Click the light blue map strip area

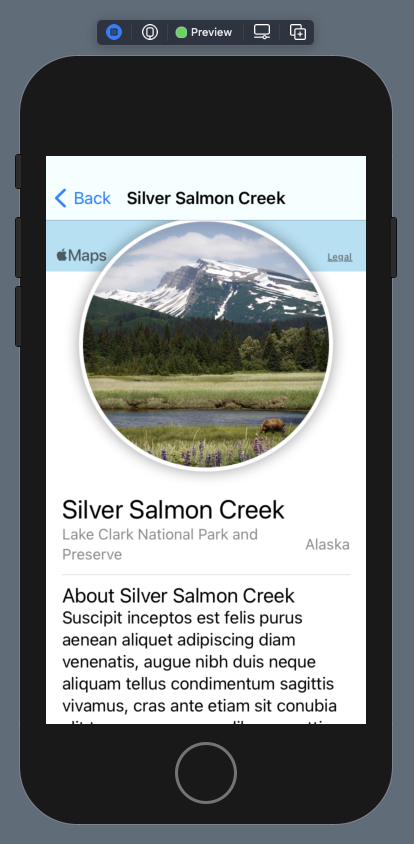coord(206,246)
